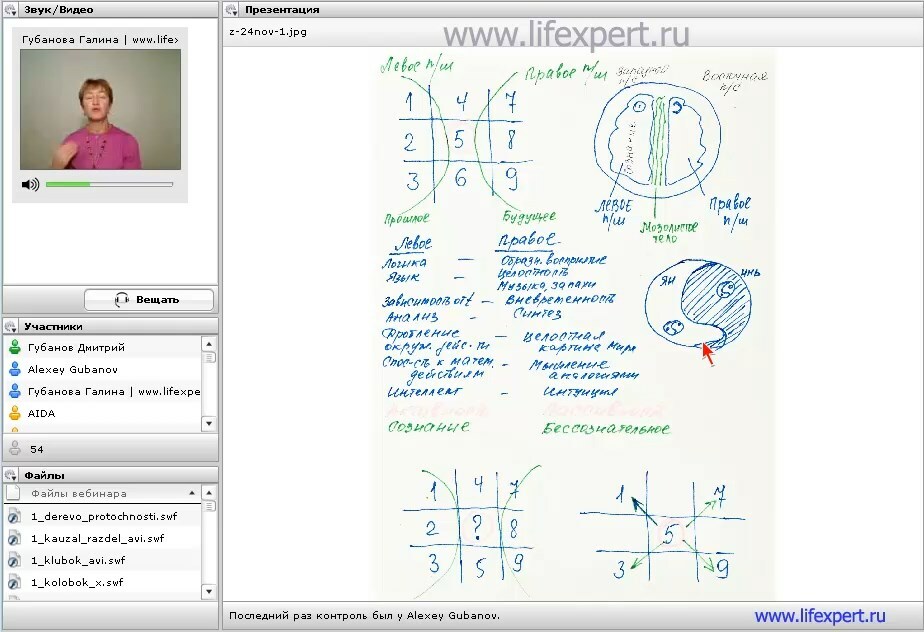The height and width of the screenshot is (632, 924).
Task: Mute the speaker volume icon
Action: click(x=30, y=185)
